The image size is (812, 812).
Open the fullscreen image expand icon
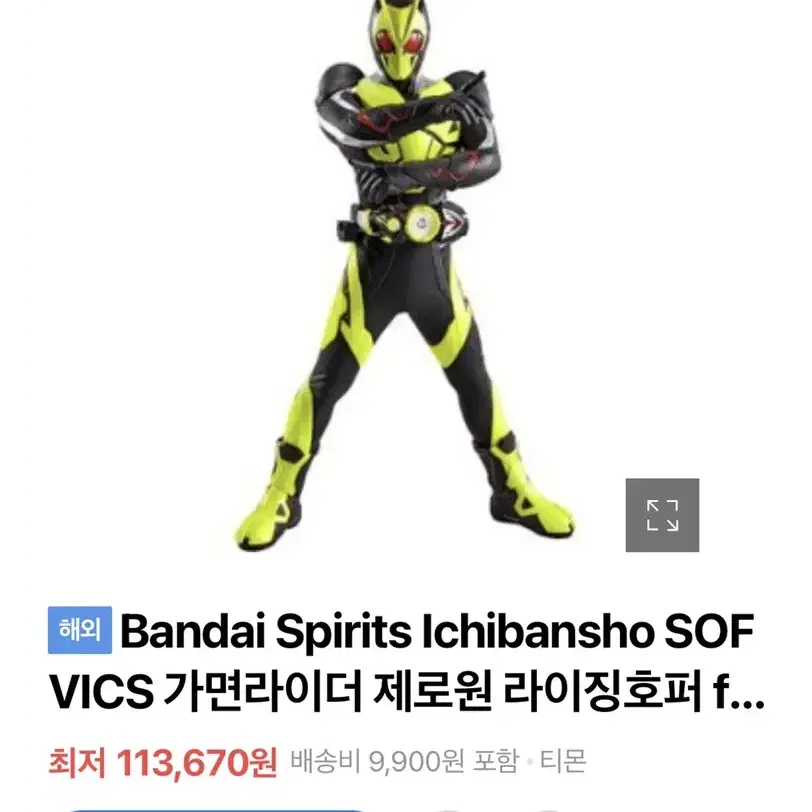click(x=662, y=515)
